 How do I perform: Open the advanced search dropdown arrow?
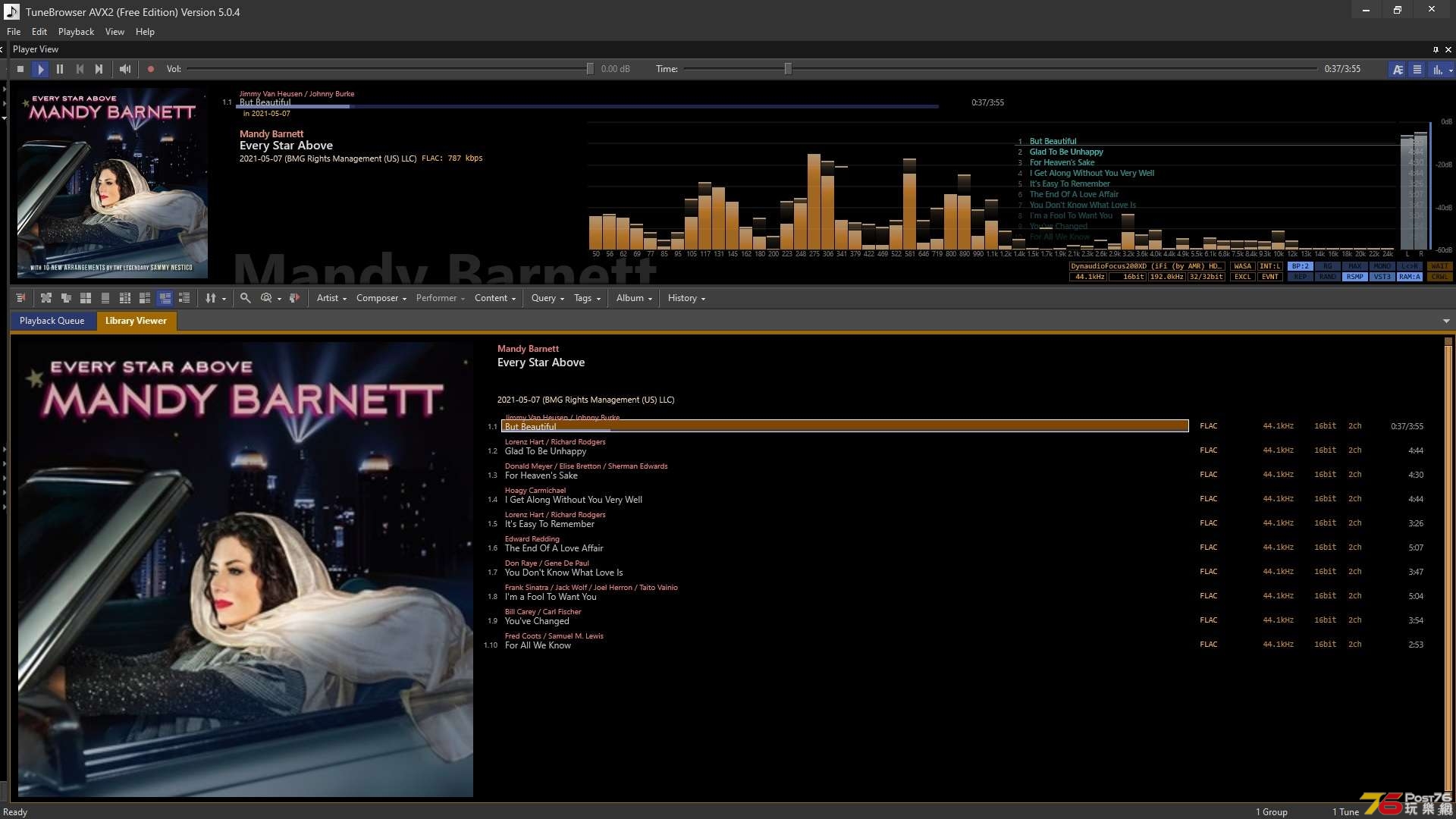[x=279, y=299]
